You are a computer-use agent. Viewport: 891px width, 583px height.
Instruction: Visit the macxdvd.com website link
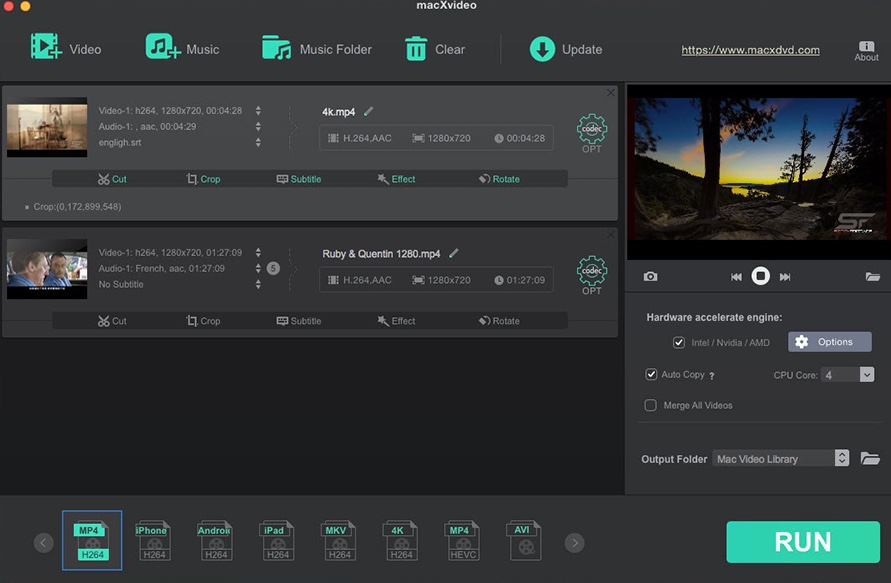pos(750,50)
